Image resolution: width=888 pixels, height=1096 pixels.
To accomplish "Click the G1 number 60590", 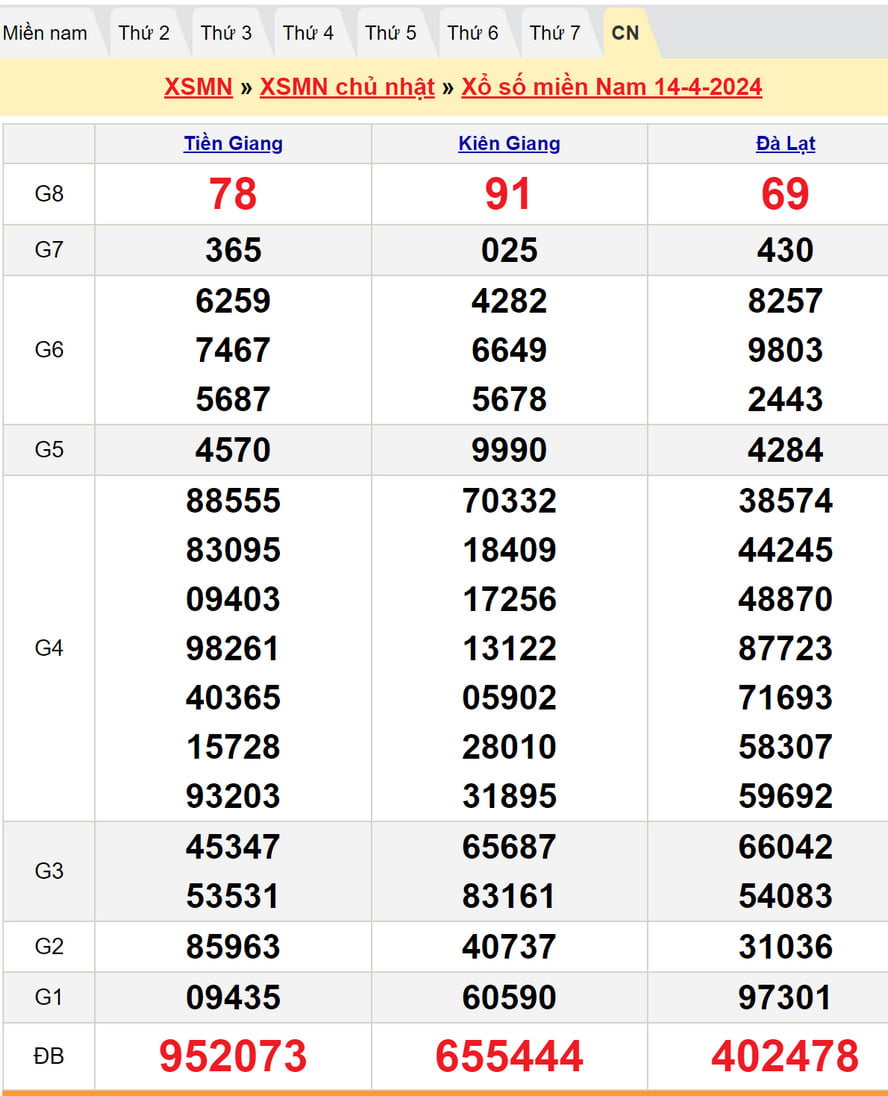I will [x=509, y=997].
